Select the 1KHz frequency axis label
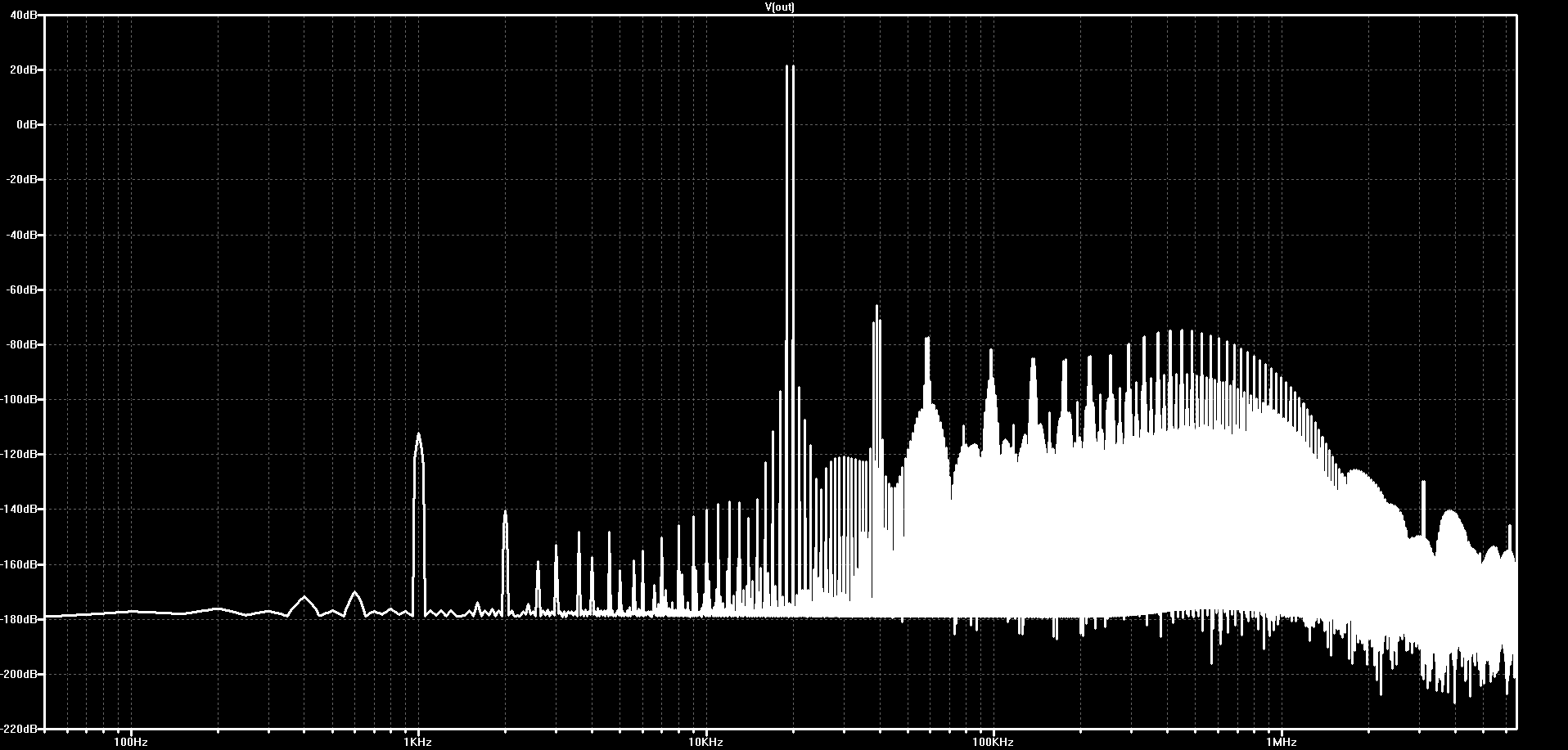 (418, 743)
